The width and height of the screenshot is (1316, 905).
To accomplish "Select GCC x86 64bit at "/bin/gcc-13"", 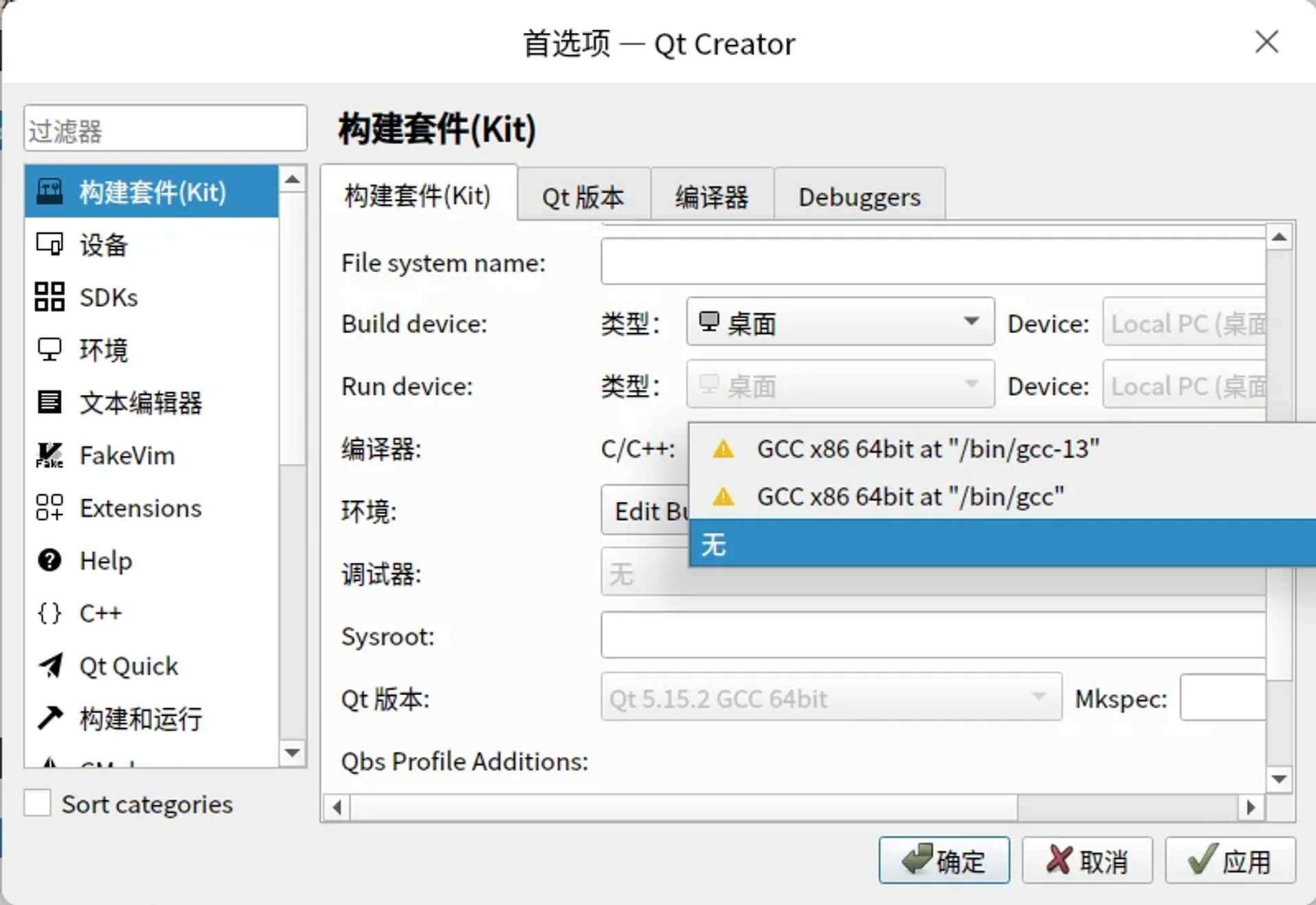I will pyautogui.click(x=928, y=449).
